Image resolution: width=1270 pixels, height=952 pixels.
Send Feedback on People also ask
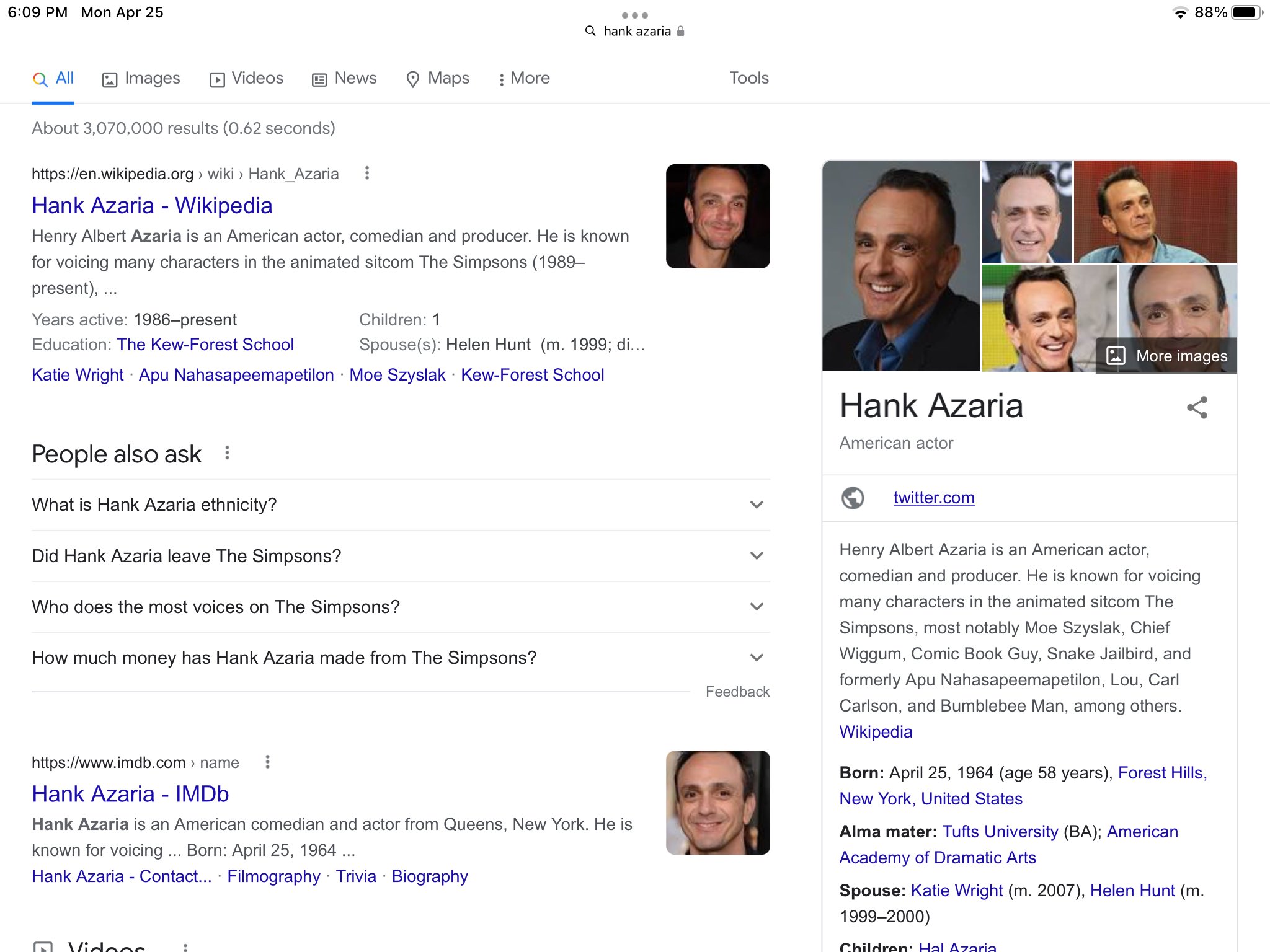737,692
